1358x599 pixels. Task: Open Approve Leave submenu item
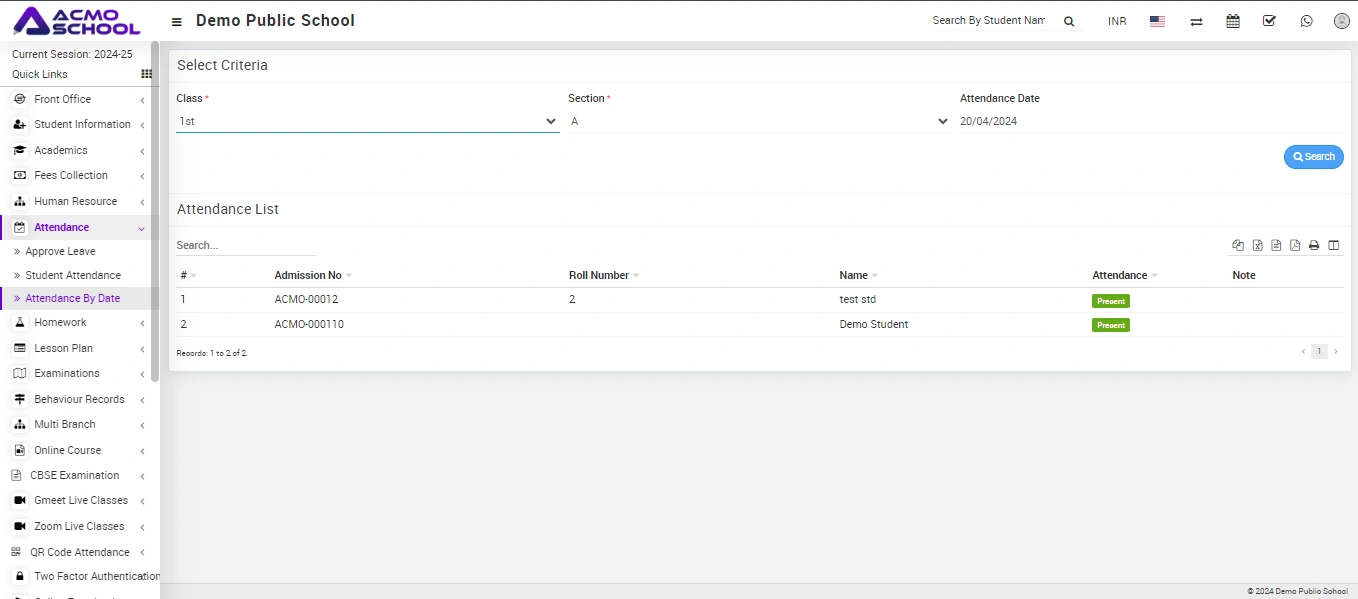pyautogui.click(x=60, y=251)
